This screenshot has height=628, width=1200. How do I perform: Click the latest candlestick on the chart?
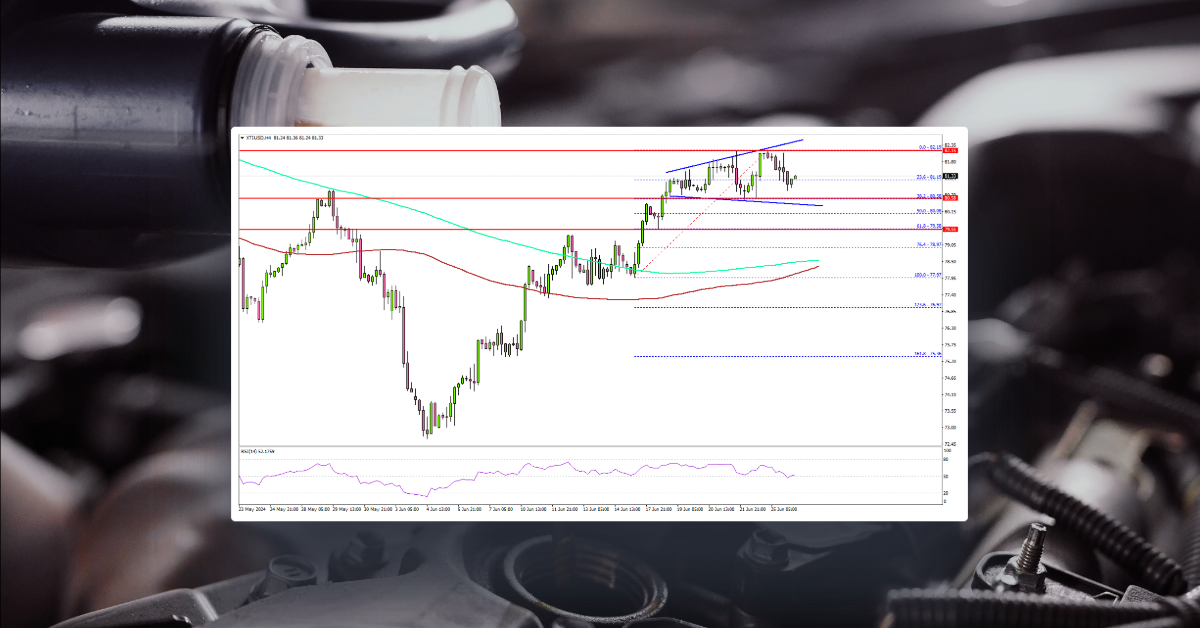794,176
